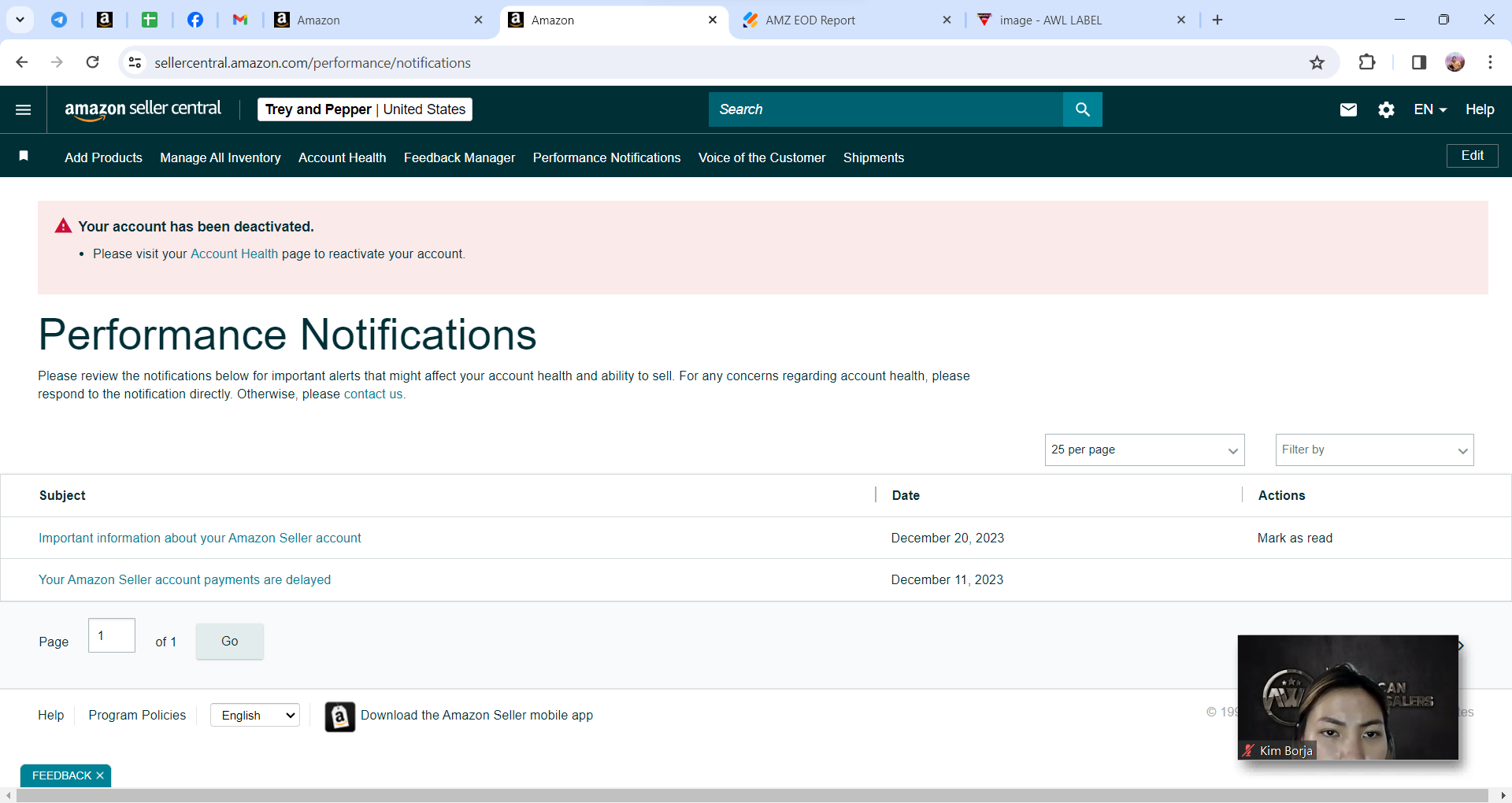Switch to the AMZ EOD Report tab
Viewport: 1512px width, 803px height.
(847, 20)
